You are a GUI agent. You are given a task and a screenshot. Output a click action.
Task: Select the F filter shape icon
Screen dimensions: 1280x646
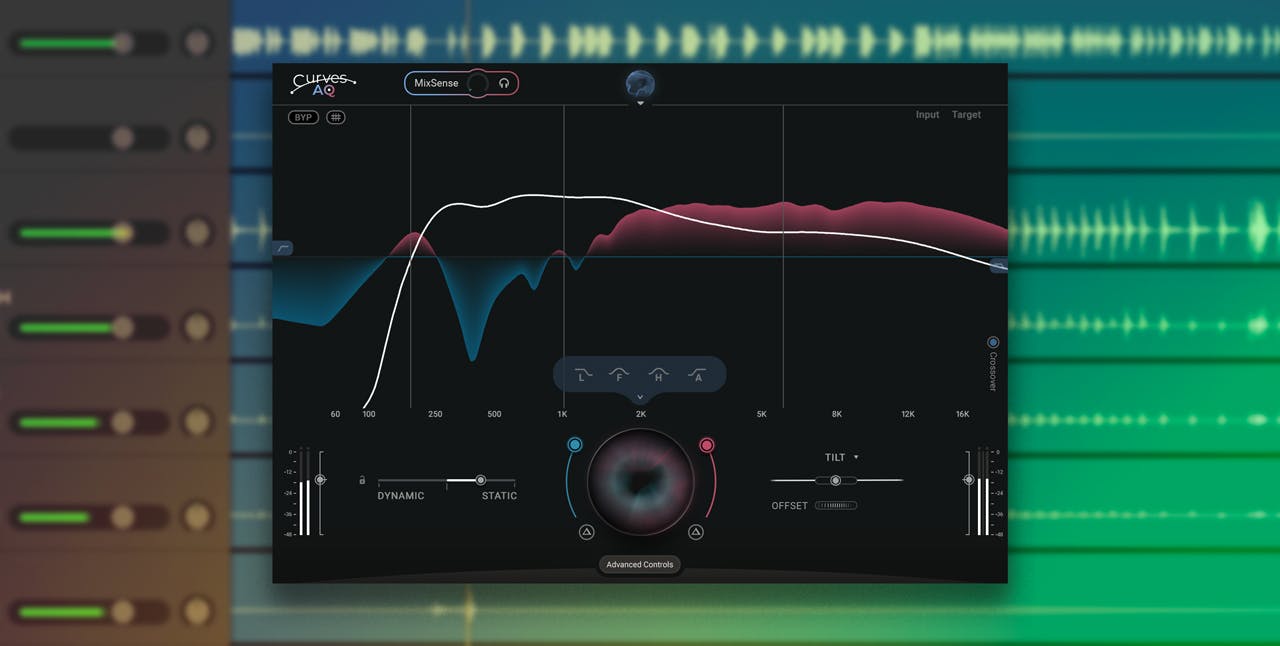[x=619, y=375]
